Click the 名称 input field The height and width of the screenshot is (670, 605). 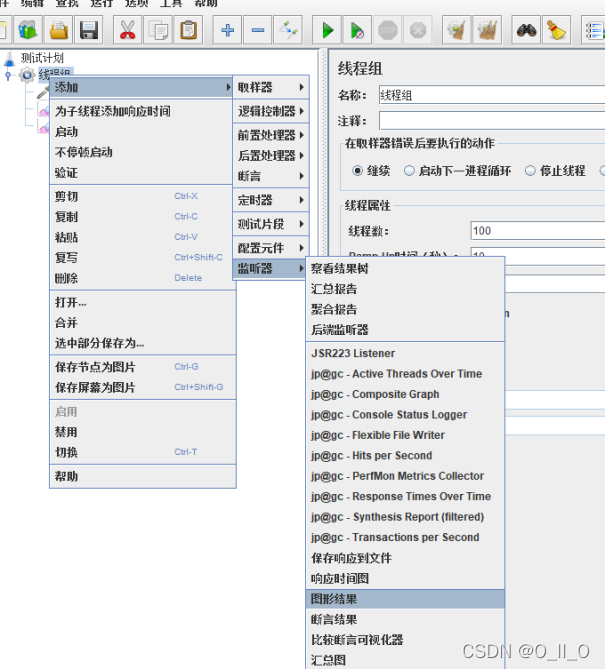point(492,95)
